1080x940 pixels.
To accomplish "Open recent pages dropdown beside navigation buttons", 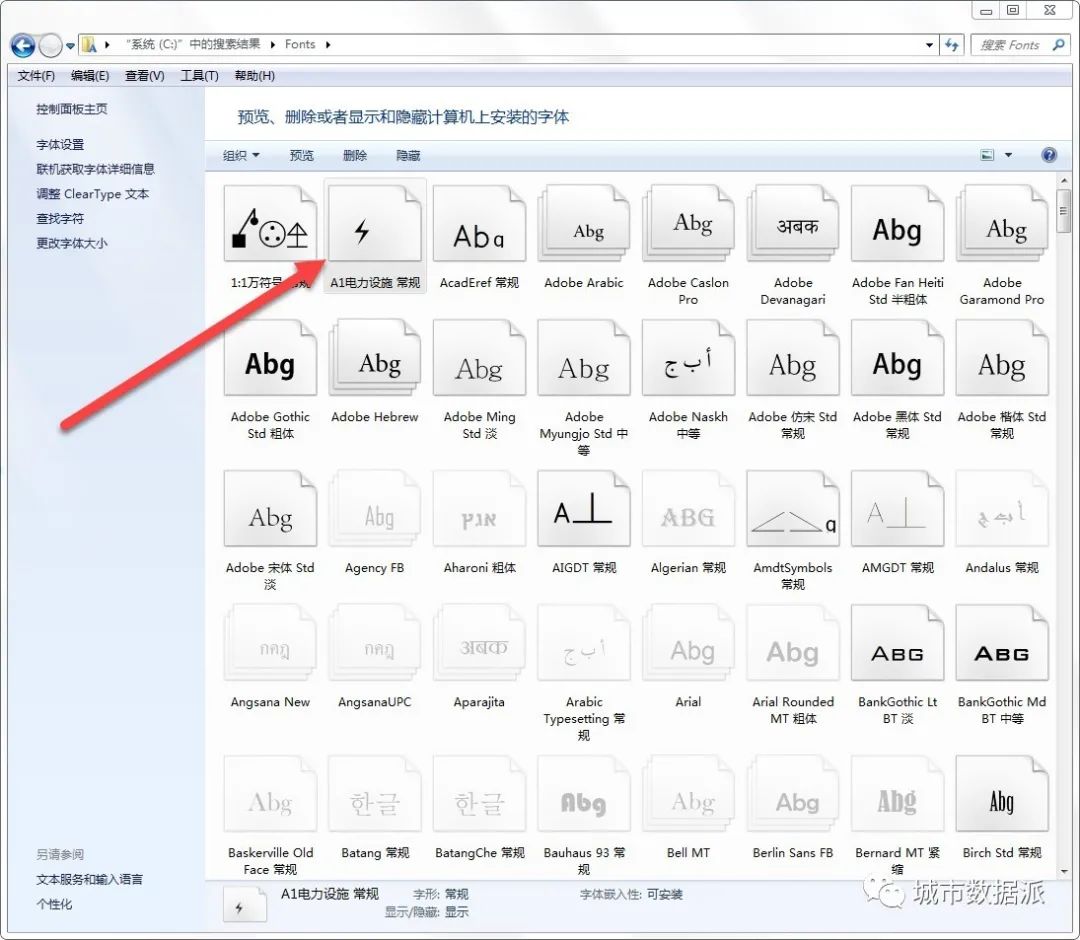I will click(x=70, y=46).
